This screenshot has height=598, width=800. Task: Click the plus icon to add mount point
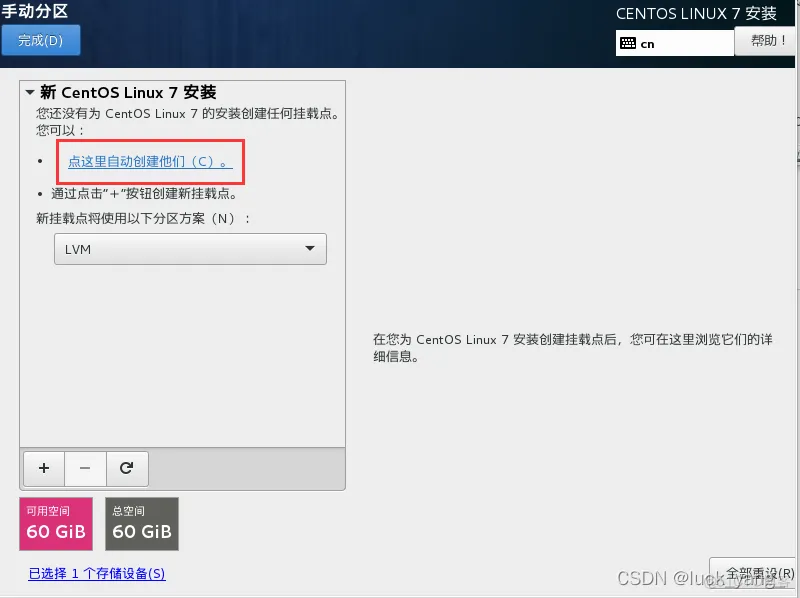(43, 468)
